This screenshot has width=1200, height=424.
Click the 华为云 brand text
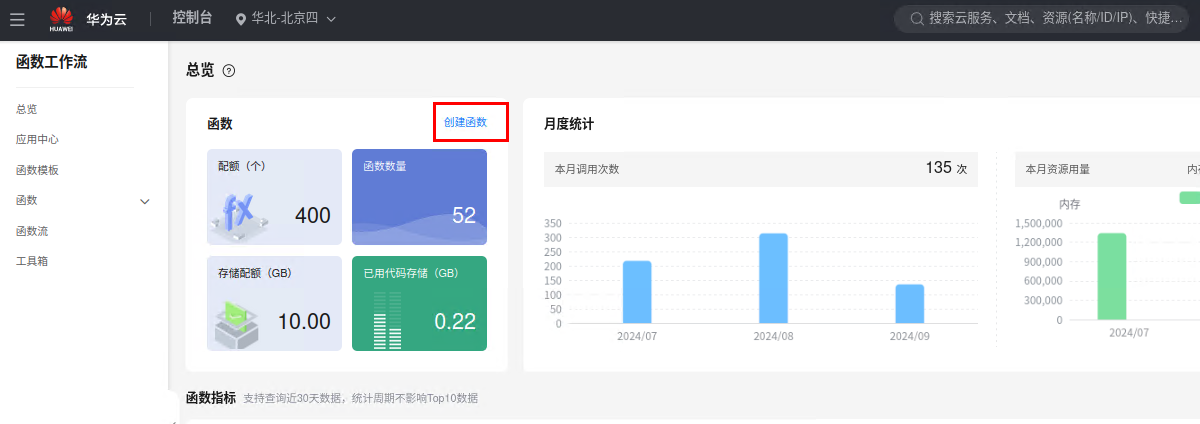(x=106, y=19)
